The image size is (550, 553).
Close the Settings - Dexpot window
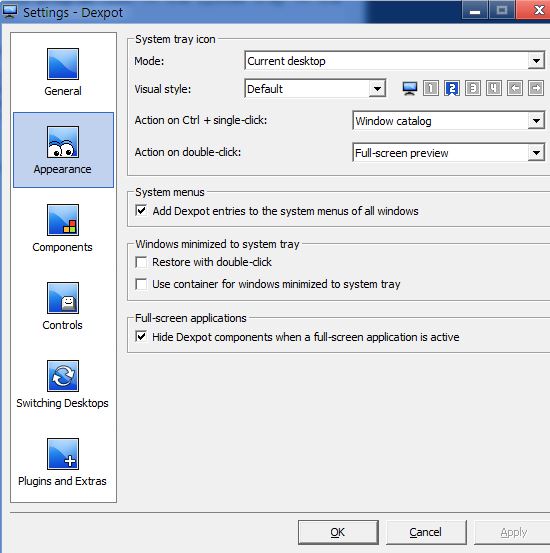534,10
